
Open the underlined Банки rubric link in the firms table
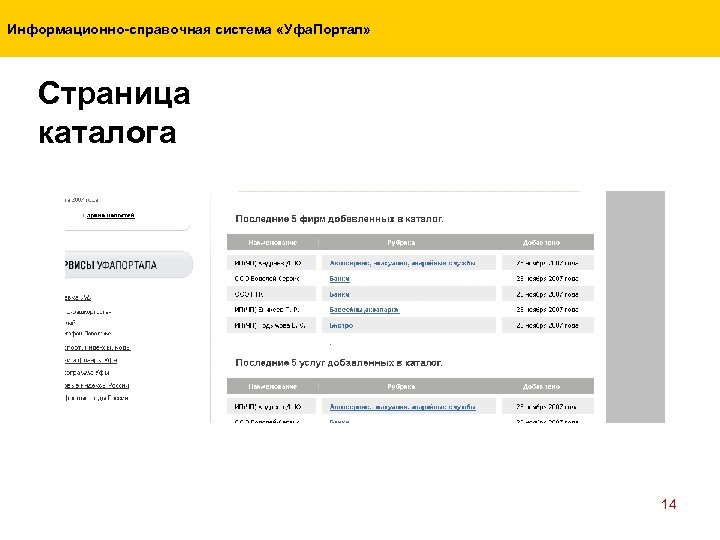[339, 279]
